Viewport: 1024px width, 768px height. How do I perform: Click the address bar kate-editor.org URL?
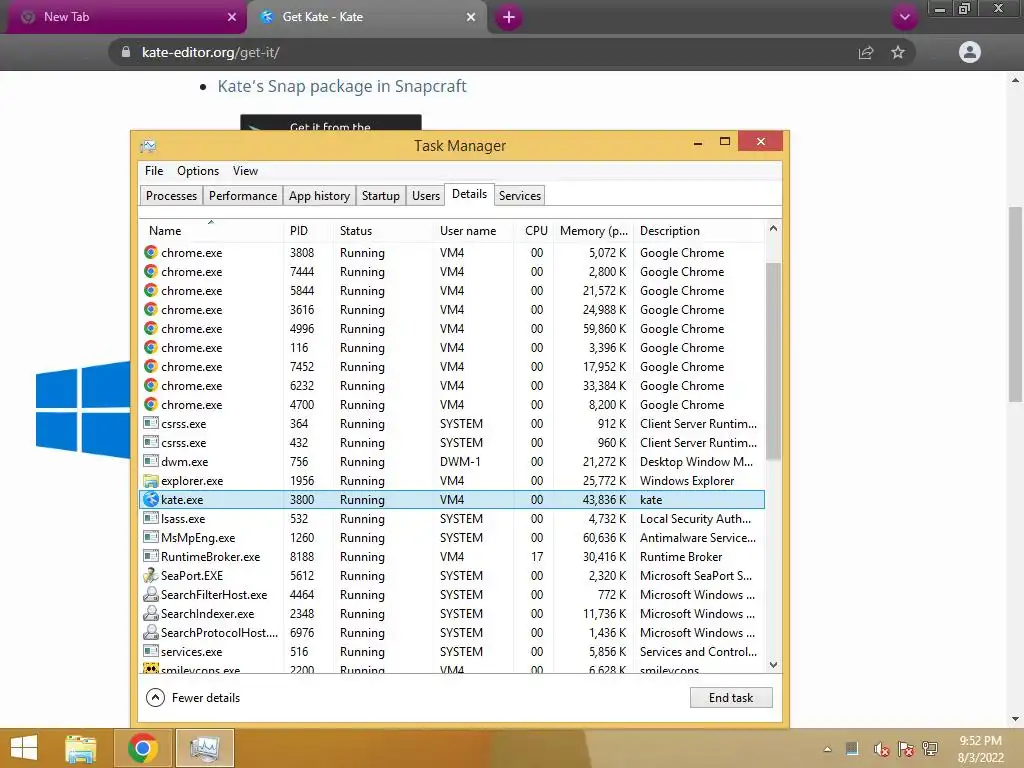click(x=210, y=52)
